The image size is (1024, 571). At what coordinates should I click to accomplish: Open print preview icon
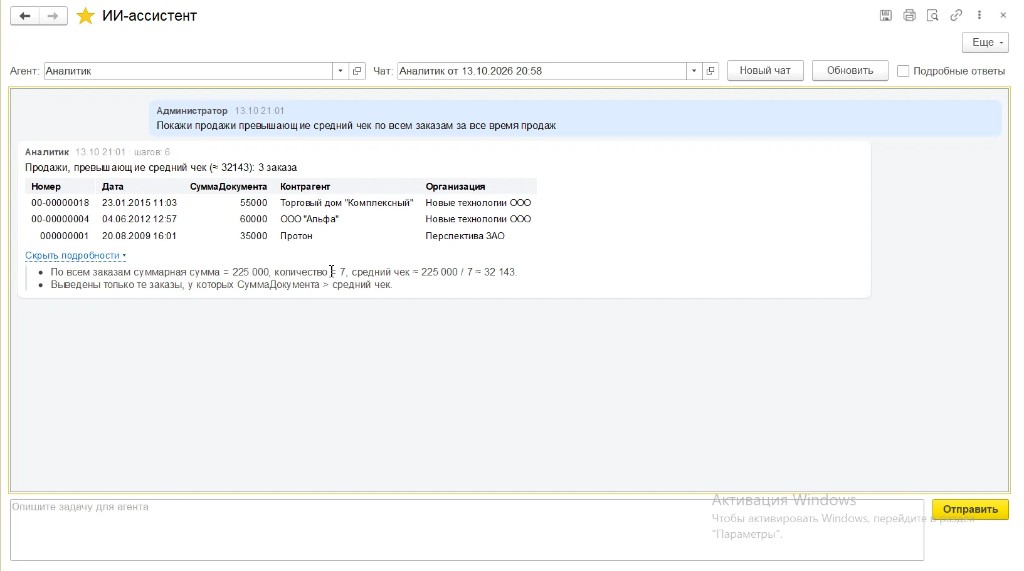[x=933, y=15]
